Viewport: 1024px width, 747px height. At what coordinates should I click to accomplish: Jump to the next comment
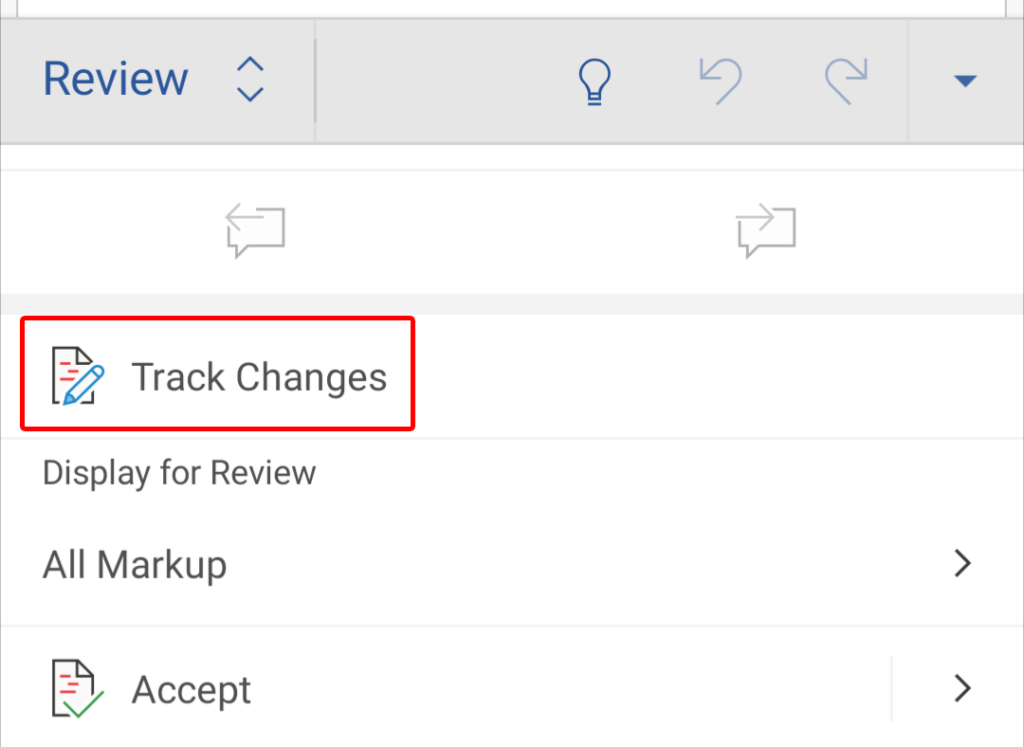[766, 231]
